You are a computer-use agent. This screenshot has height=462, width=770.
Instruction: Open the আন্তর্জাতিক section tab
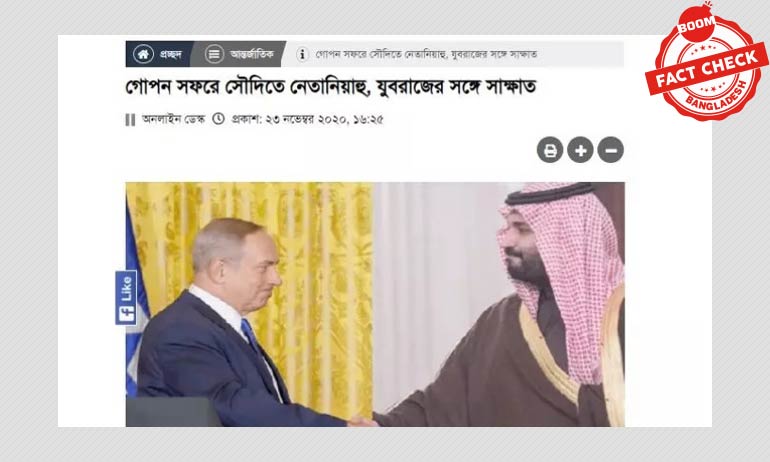pos(251,54)
